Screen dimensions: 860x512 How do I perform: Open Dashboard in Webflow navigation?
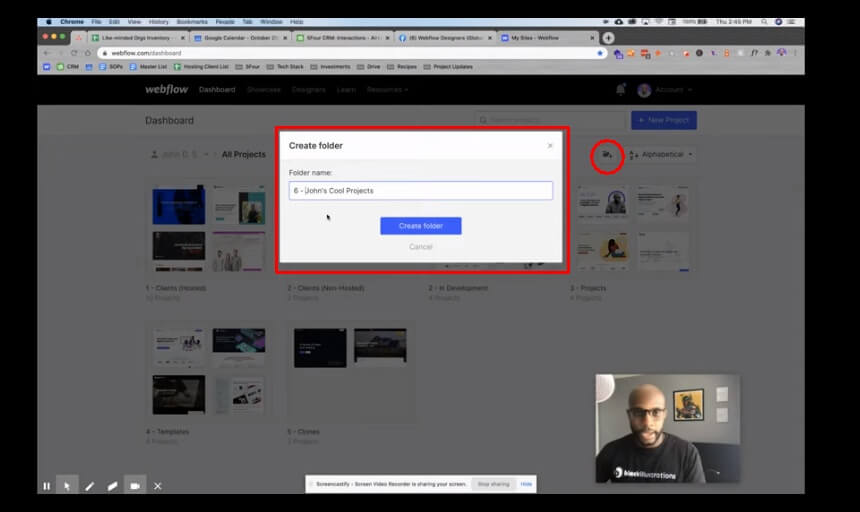pyautogui.click(x=217, y=89)
